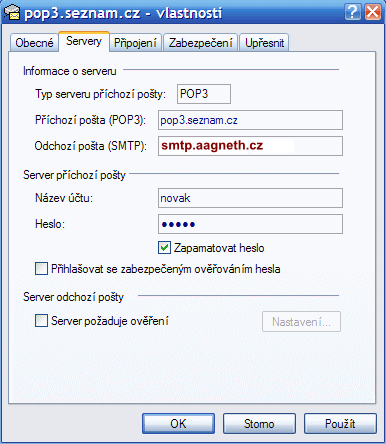This screenshot has height=444, width=386.
Task: Click the Server příchozí pošty heading
Action: tap(74, 175)
